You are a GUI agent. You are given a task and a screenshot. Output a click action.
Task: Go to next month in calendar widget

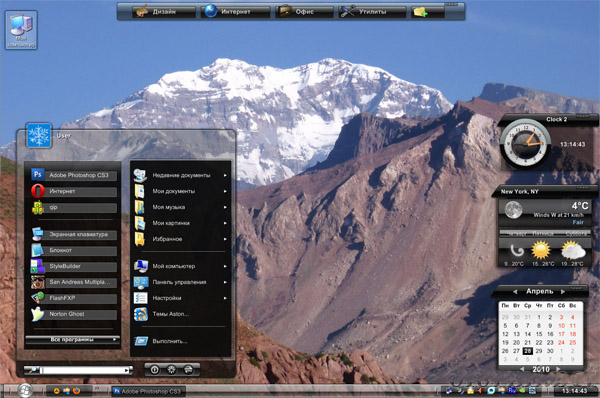click(x=563, y=292)
